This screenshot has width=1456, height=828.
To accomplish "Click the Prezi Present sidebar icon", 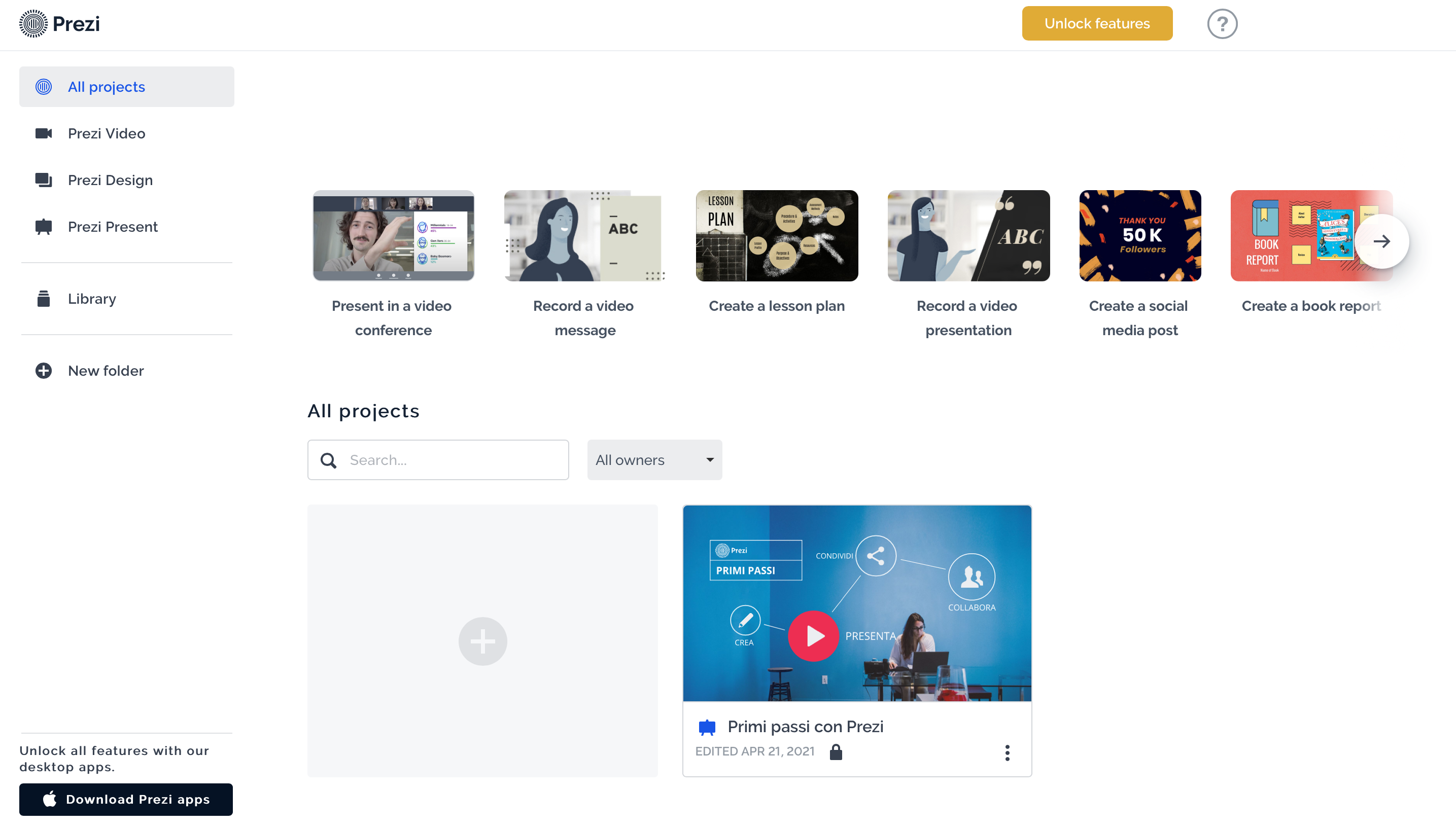I will (43, 226).
